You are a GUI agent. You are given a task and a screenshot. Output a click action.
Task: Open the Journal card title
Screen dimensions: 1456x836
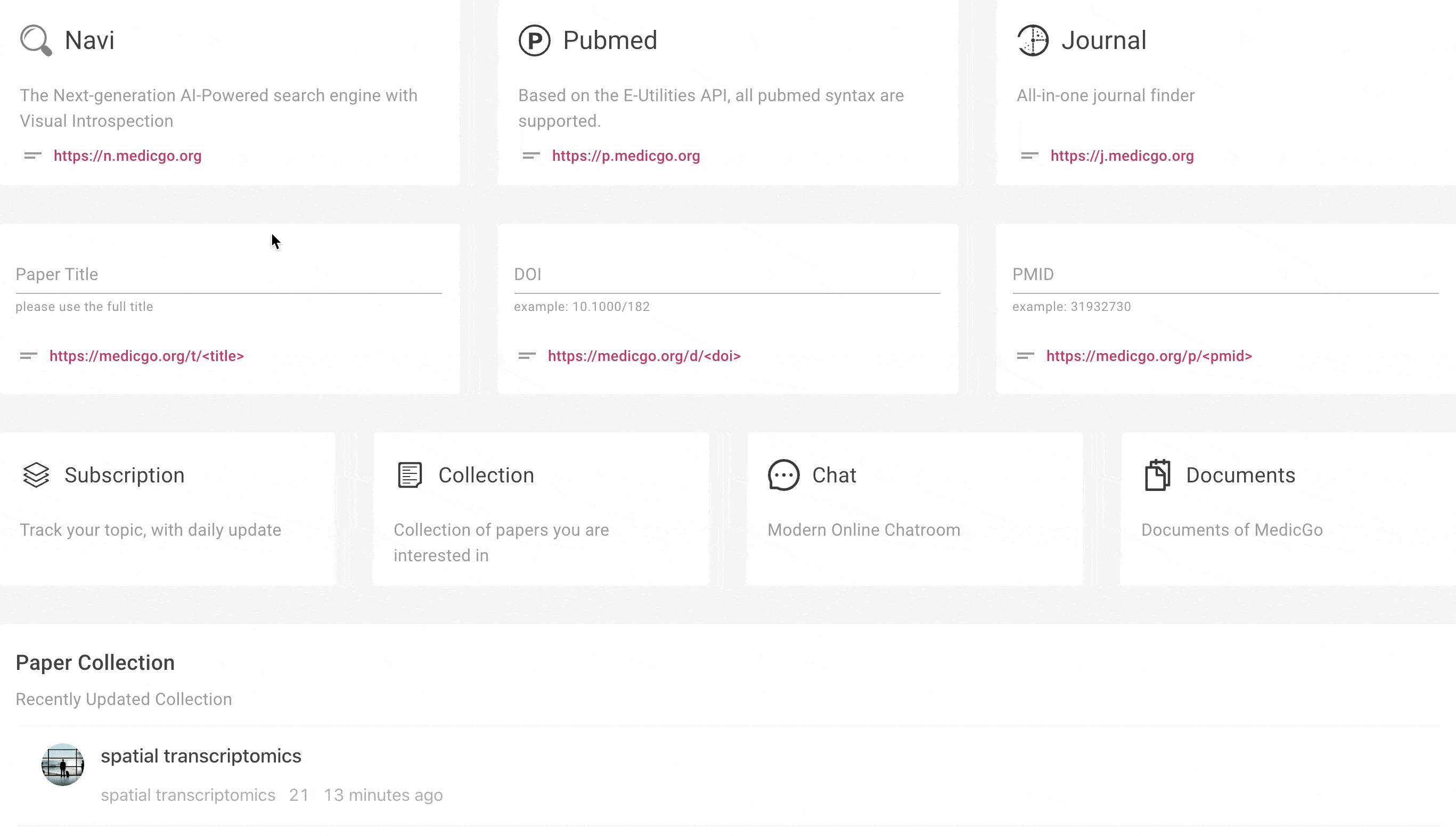pos(1103,40)
